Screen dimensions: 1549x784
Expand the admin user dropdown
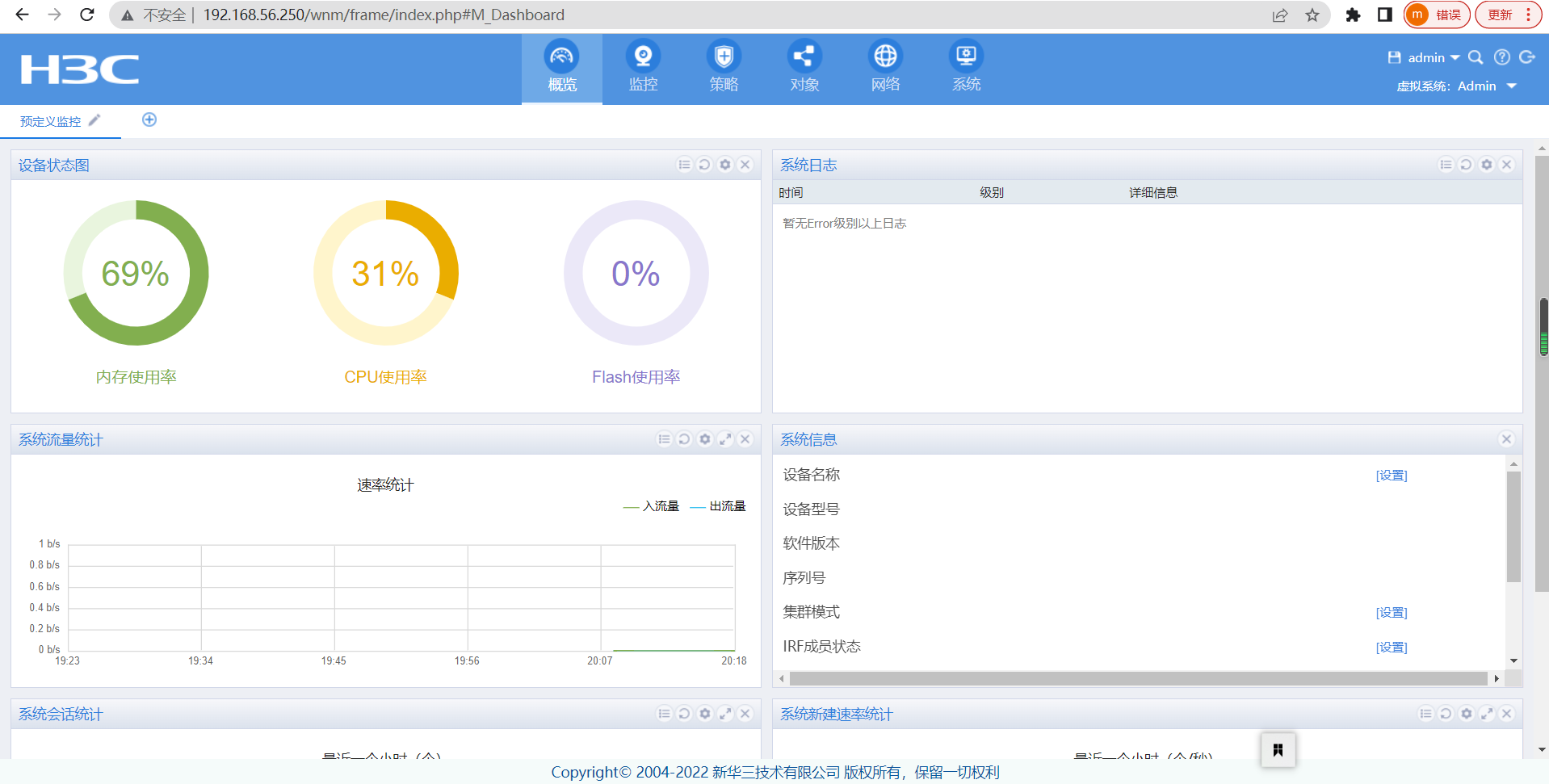tap(1434, 57)
